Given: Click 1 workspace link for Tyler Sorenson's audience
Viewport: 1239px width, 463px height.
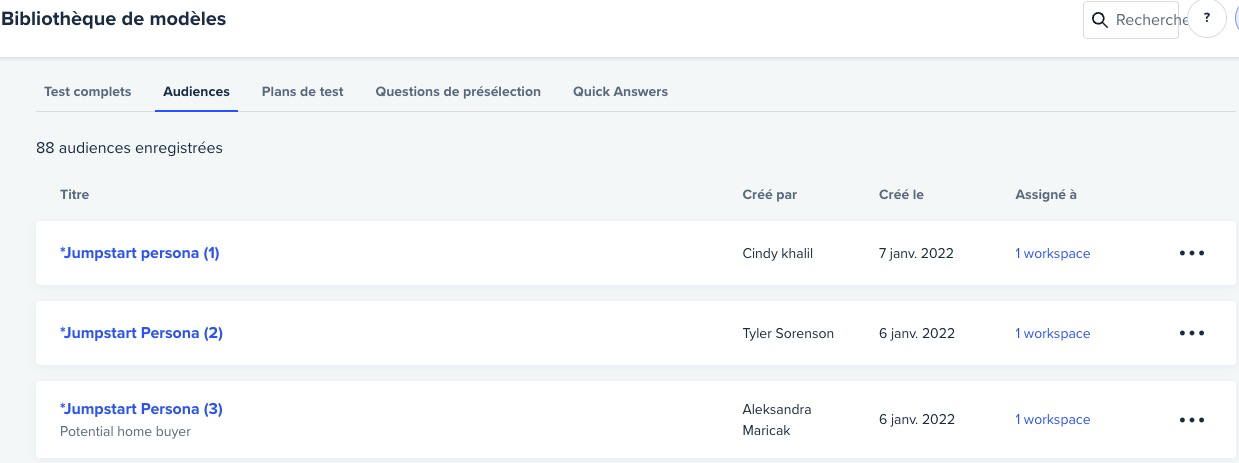Looking at the screenshot, I should pos(1053,334).
